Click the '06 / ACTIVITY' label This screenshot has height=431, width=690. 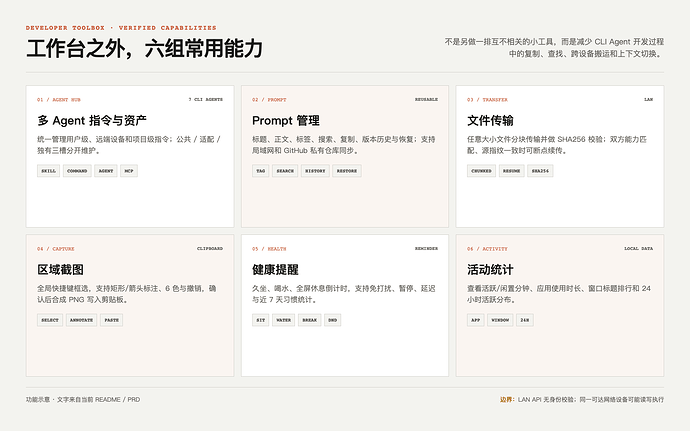487,249
